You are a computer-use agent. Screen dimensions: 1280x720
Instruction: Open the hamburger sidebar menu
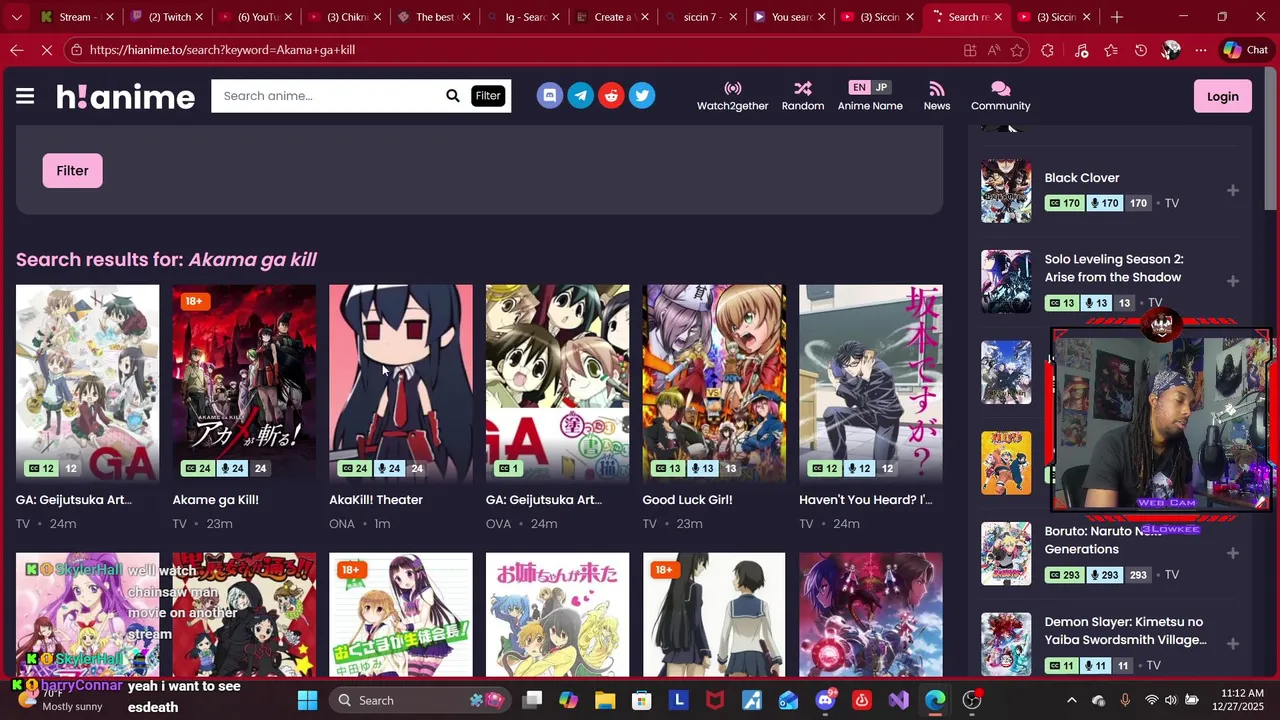[x=25, y=96]
